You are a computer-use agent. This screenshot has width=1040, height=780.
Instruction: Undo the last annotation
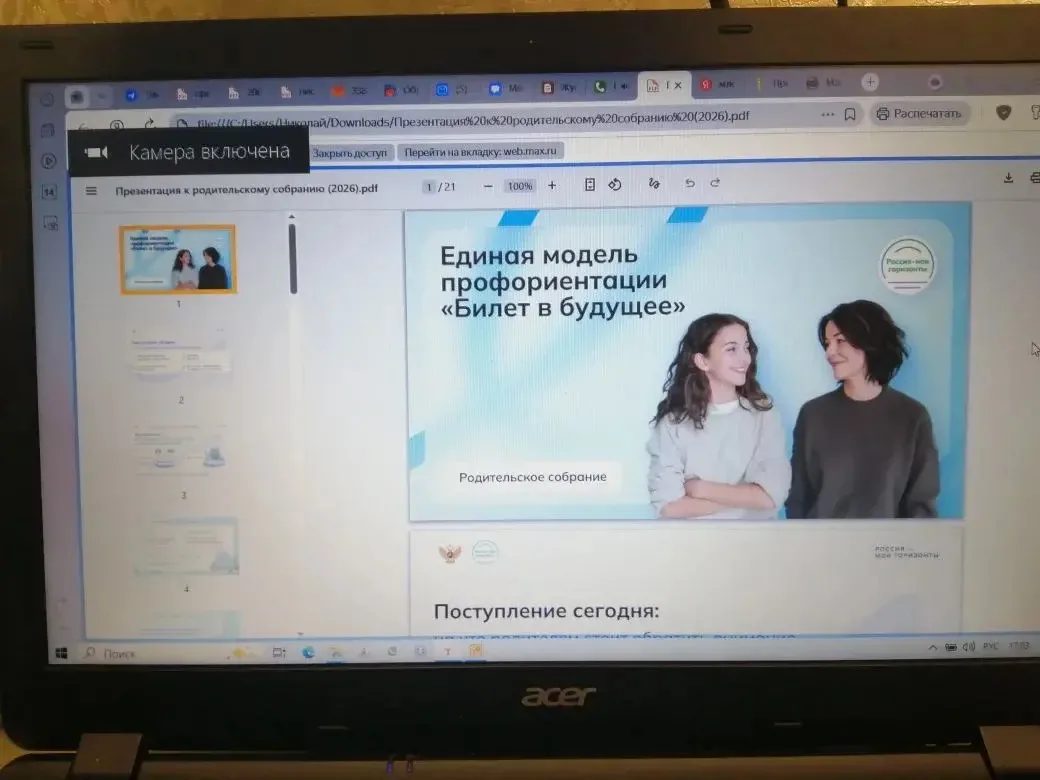tap(690, 183)
